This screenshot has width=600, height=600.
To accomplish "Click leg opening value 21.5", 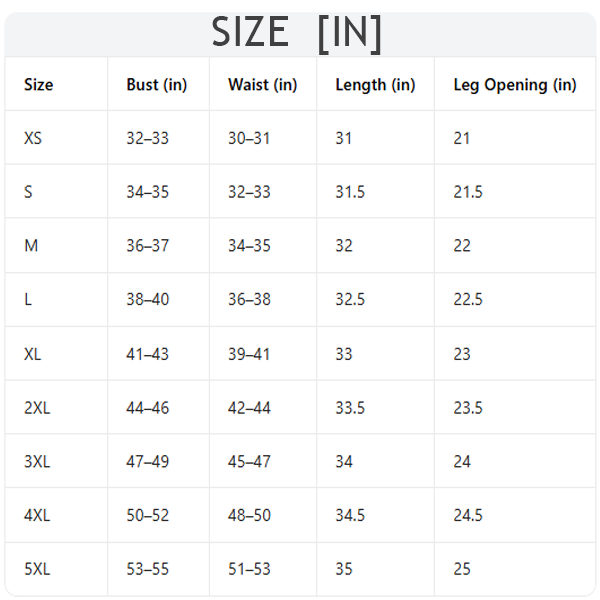I will click(468, 192).
